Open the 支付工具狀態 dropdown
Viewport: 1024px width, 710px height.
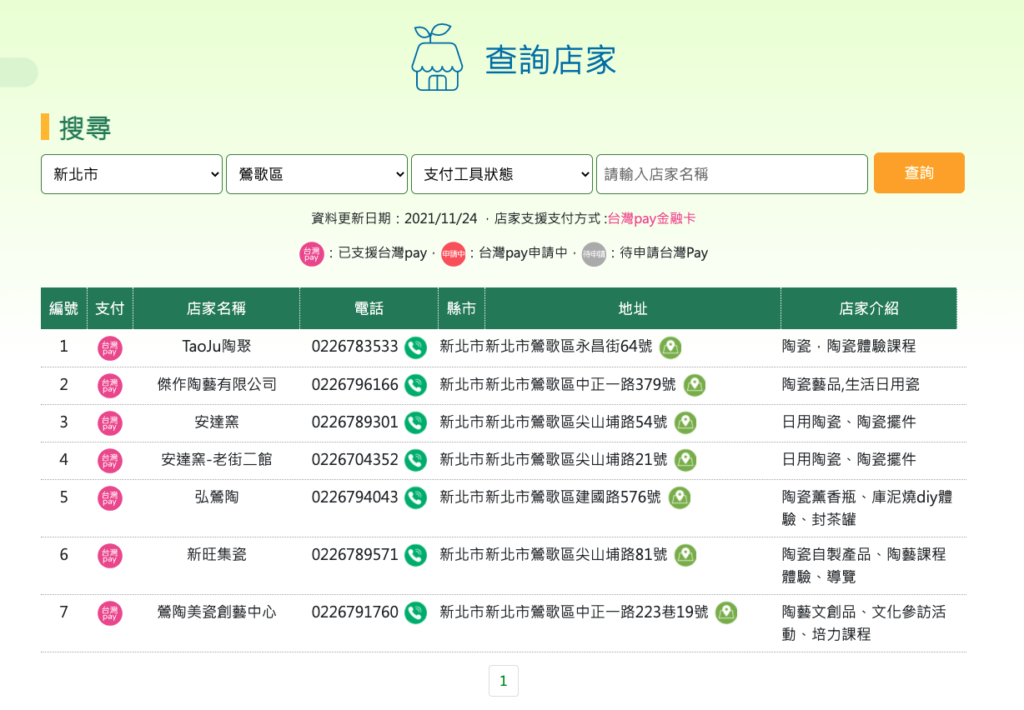click(x=502, y=174)
